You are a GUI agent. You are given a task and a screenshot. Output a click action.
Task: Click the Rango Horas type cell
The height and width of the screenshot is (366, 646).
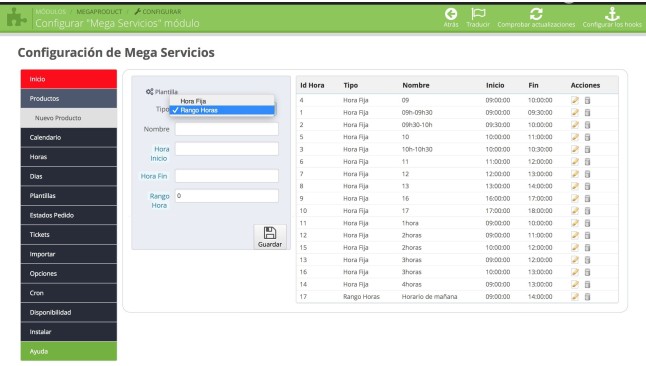[x=361, y=296]
